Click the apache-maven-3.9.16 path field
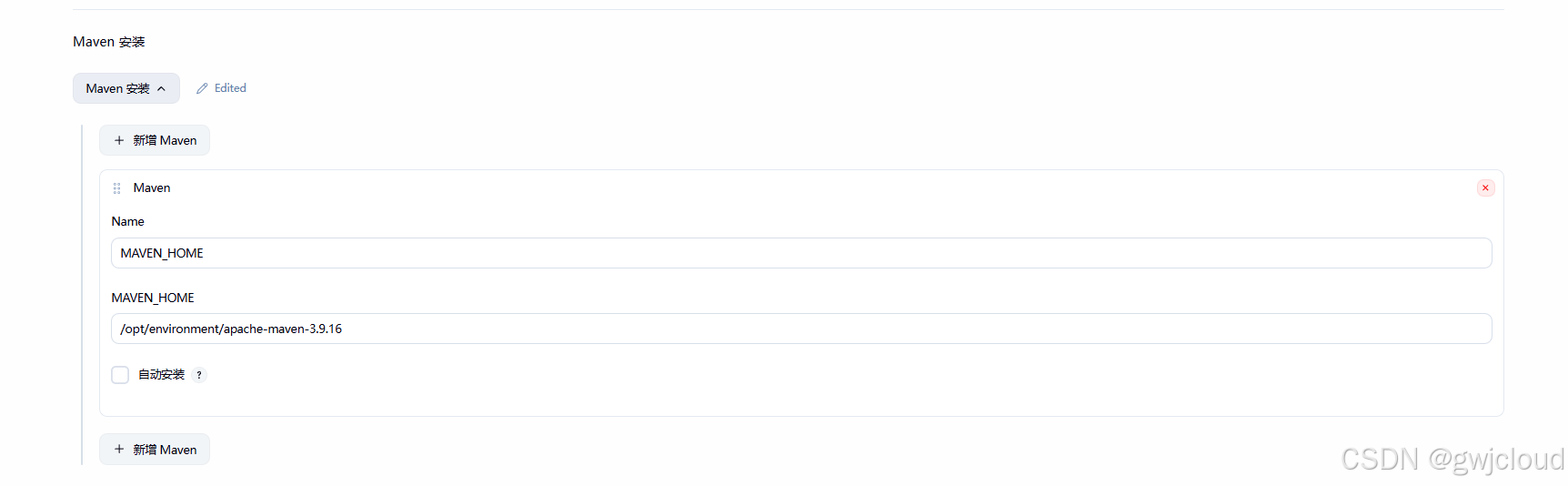This screenshot has width=1568, height=486. click(x=801, y=329)
